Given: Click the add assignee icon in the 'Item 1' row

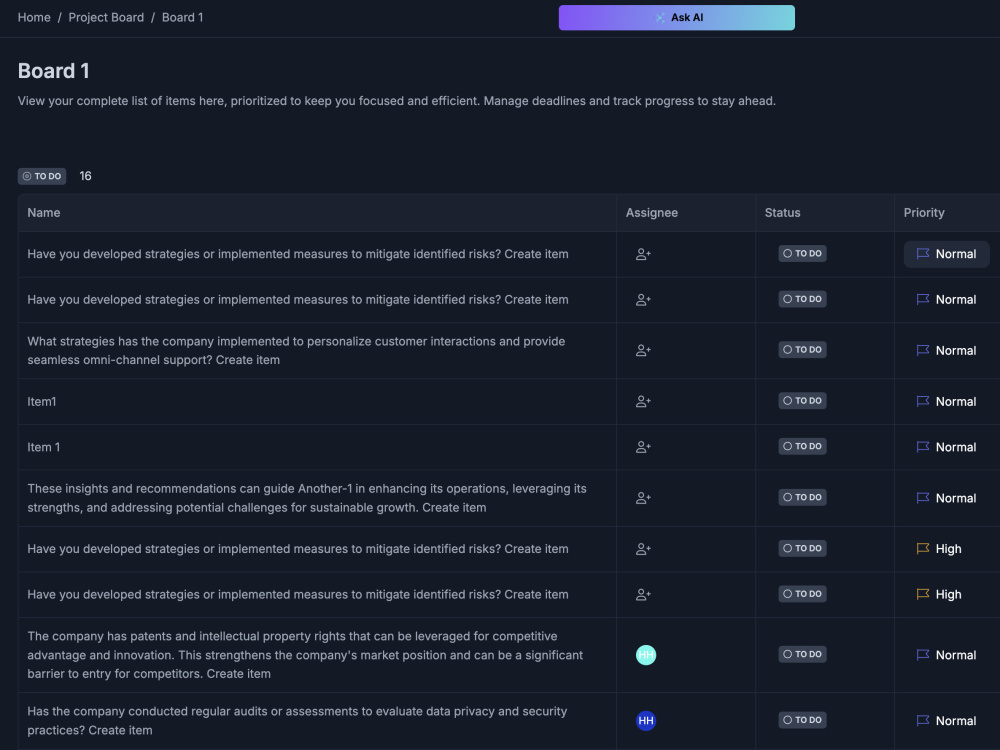Looking at the screenshot, I should tap(643, 448).
